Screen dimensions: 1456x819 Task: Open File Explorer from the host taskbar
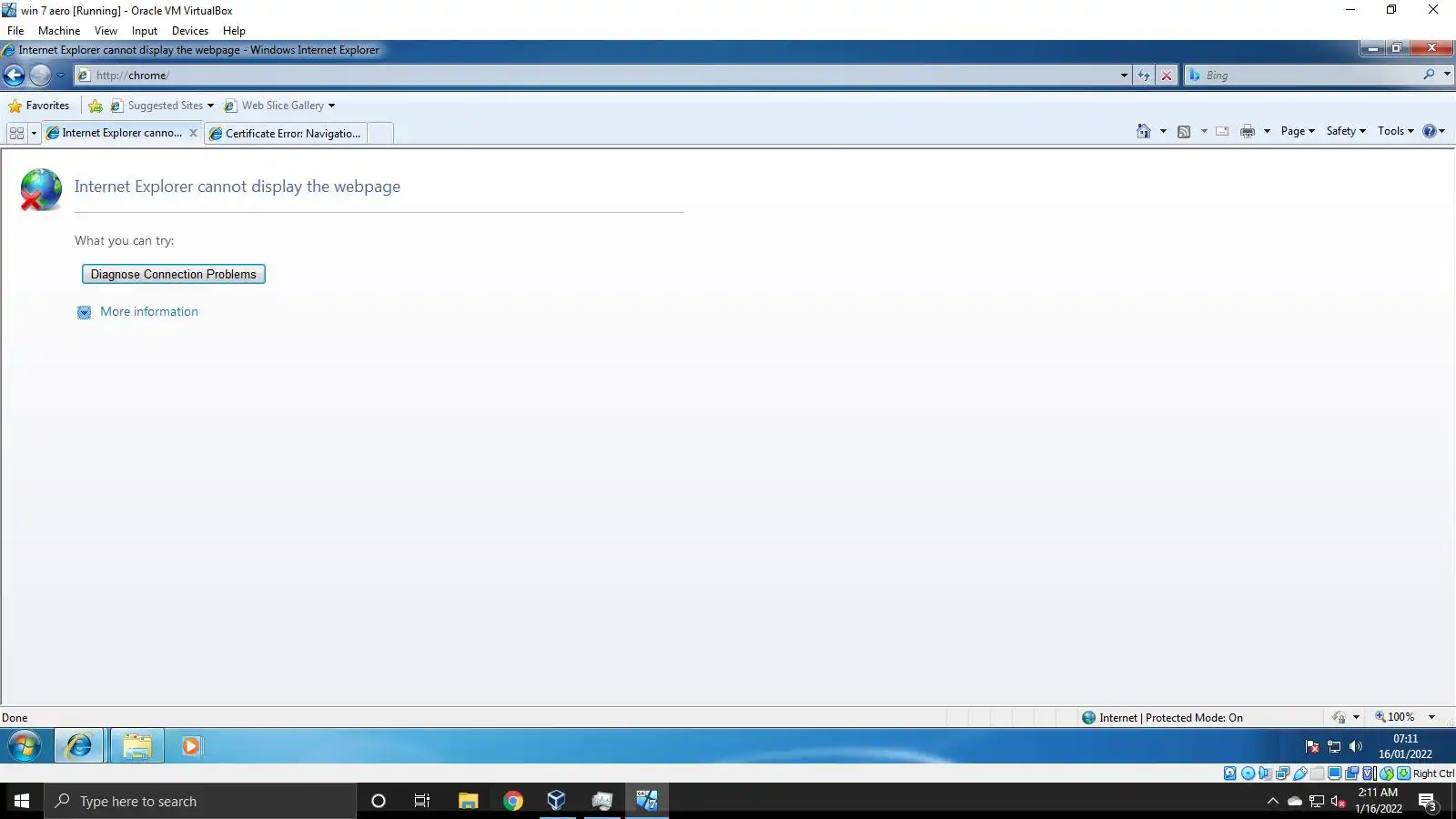tap(468, 801)
